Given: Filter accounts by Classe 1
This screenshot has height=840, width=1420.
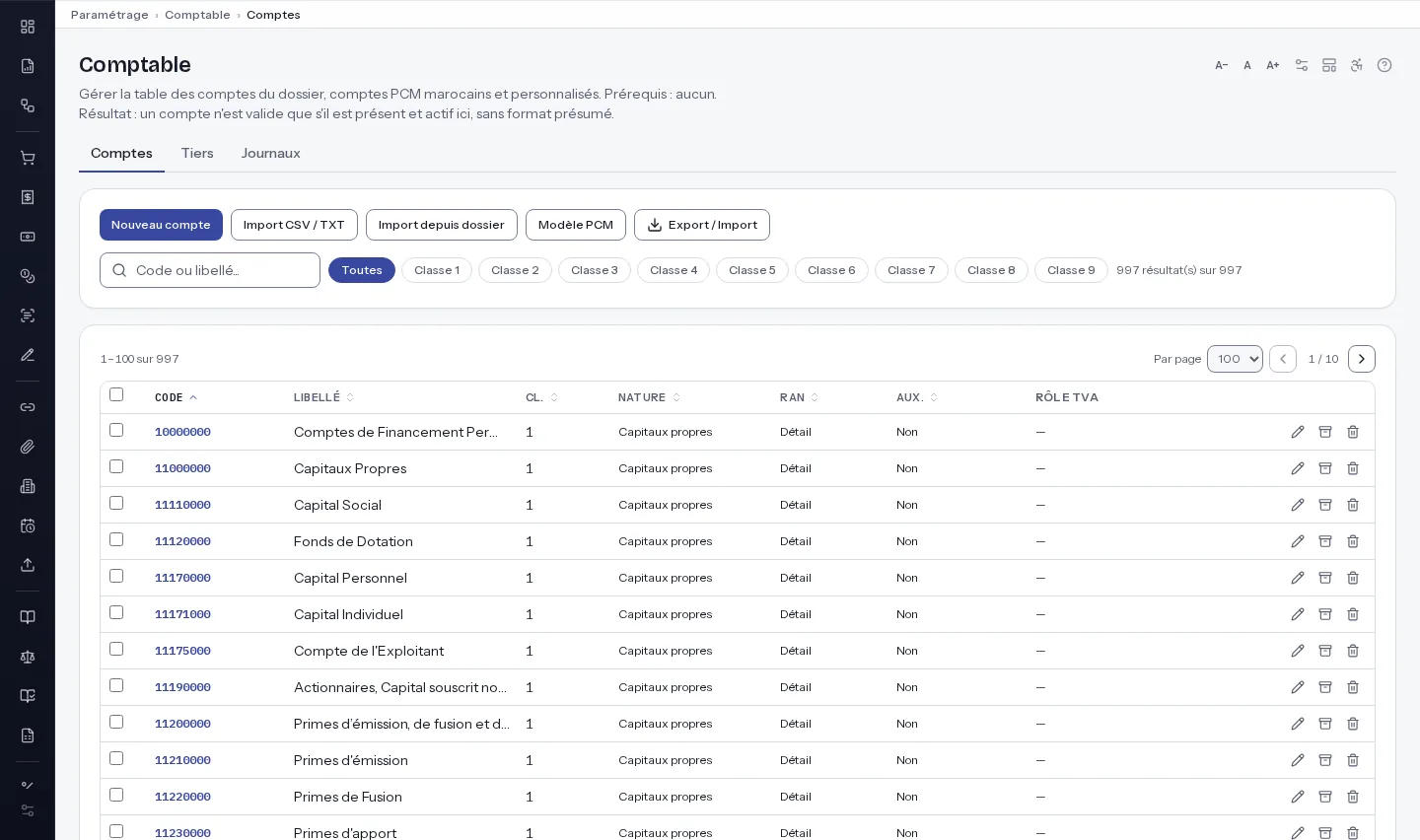Looking at the screenshot, I should 437,270.
